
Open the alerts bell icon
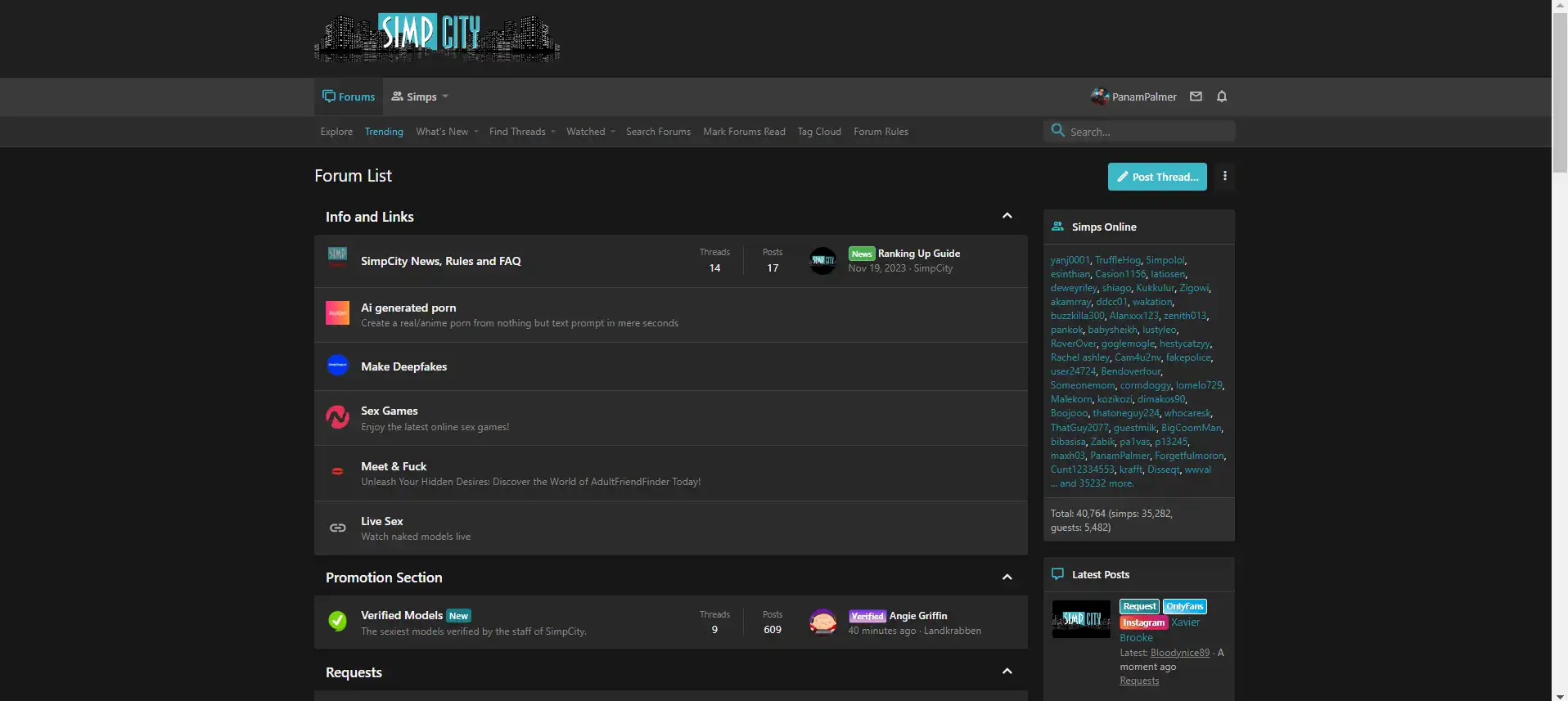(1222, 97)
